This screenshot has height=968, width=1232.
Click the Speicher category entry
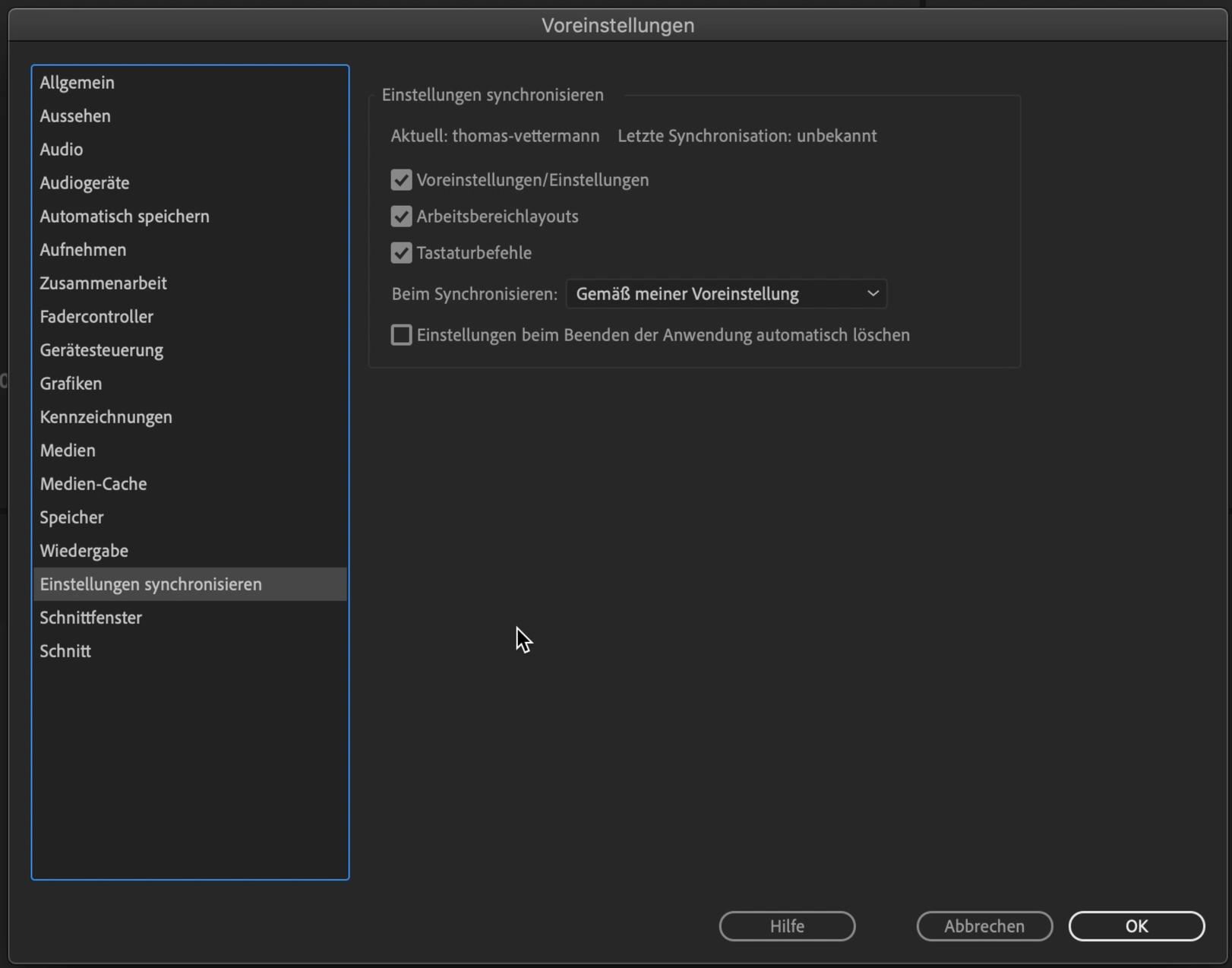pos(72,517)
